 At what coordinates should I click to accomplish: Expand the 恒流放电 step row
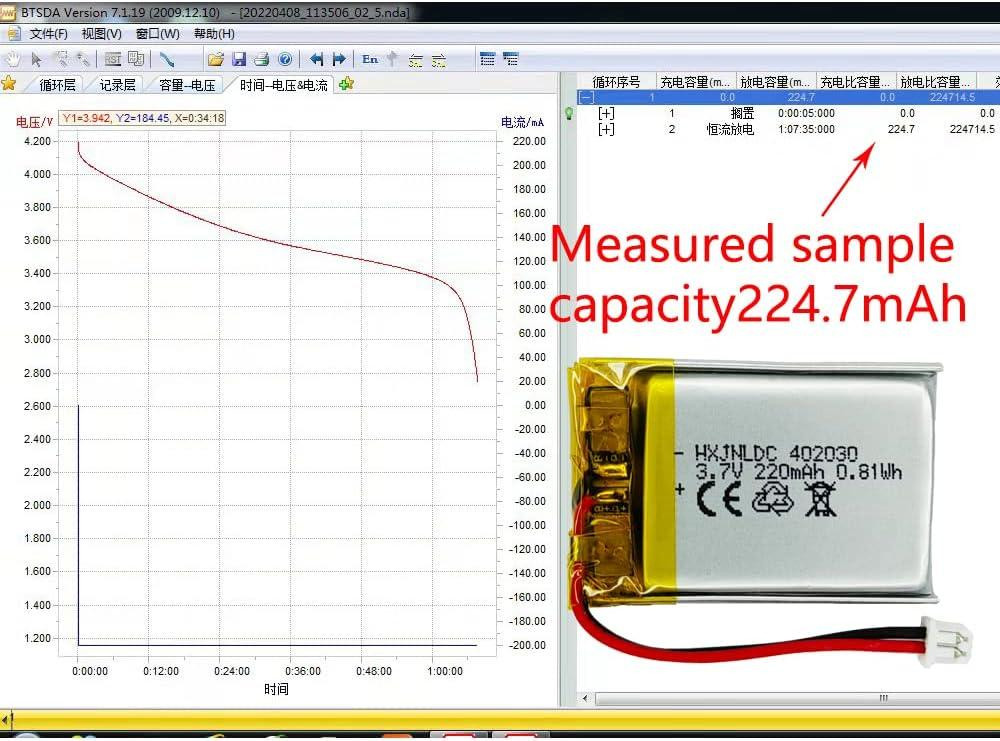pos(606,130)
